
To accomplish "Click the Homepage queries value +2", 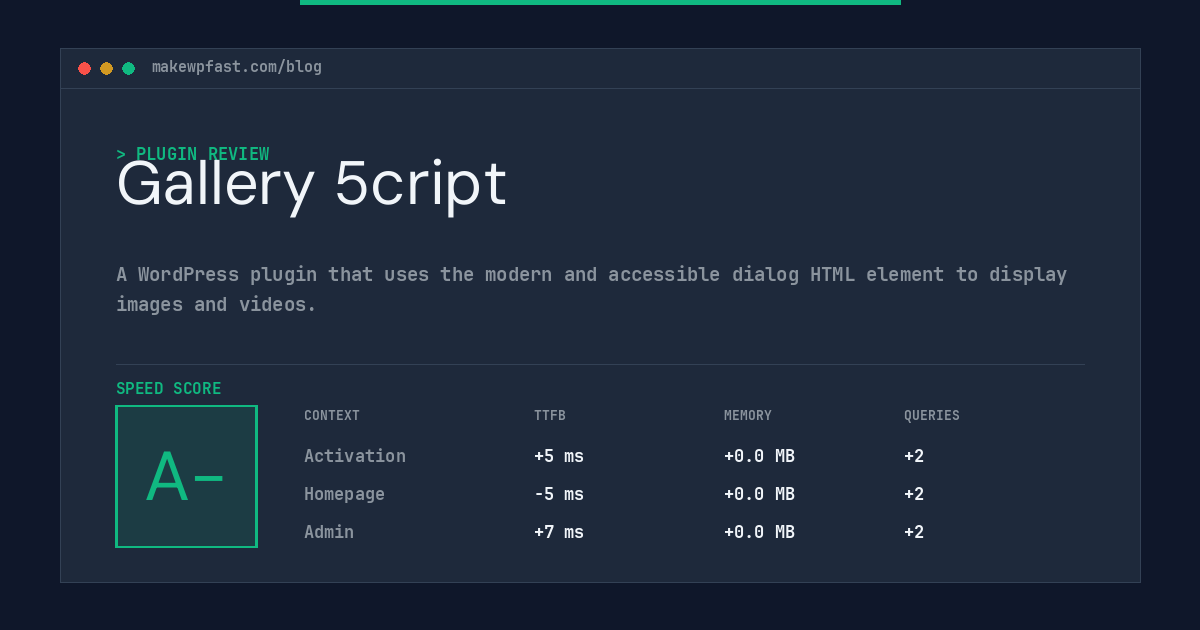I will (914, 494).
